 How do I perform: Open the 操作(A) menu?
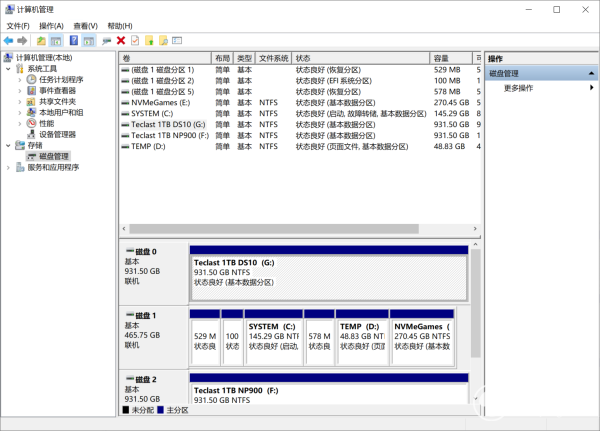(x=51, y=26)
